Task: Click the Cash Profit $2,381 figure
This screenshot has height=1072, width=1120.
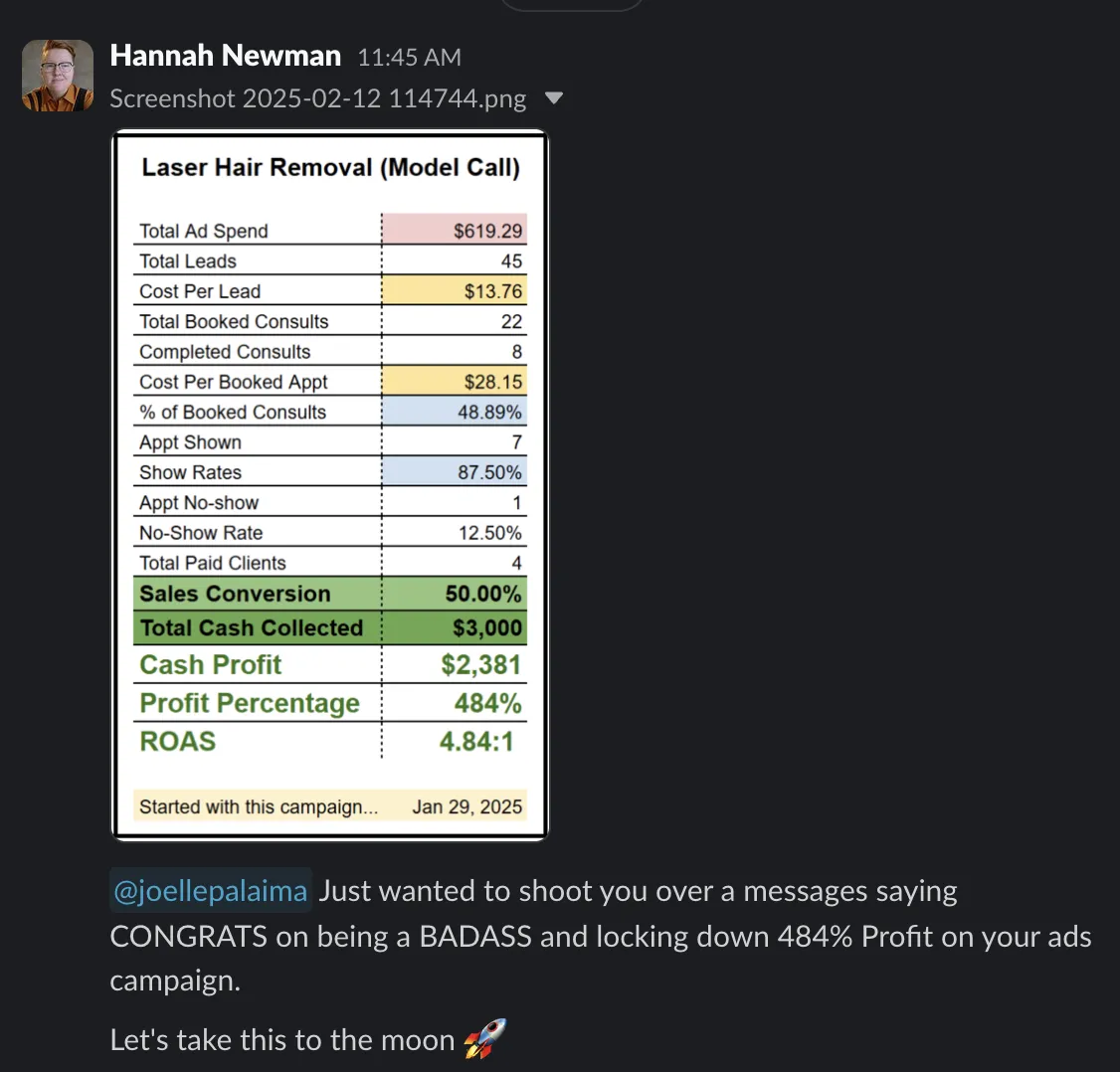Action: (x=480, y=665)
